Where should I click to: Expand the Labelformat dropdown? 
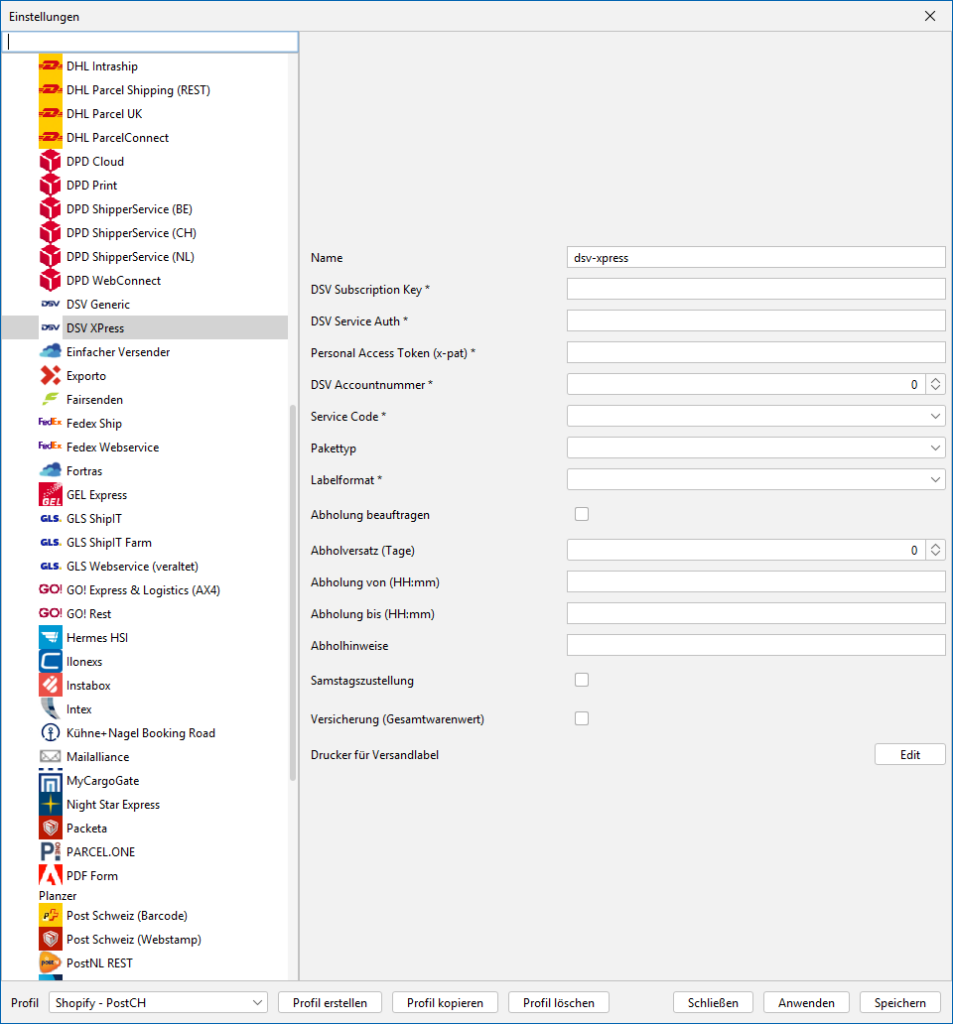(x=755, y=480)
